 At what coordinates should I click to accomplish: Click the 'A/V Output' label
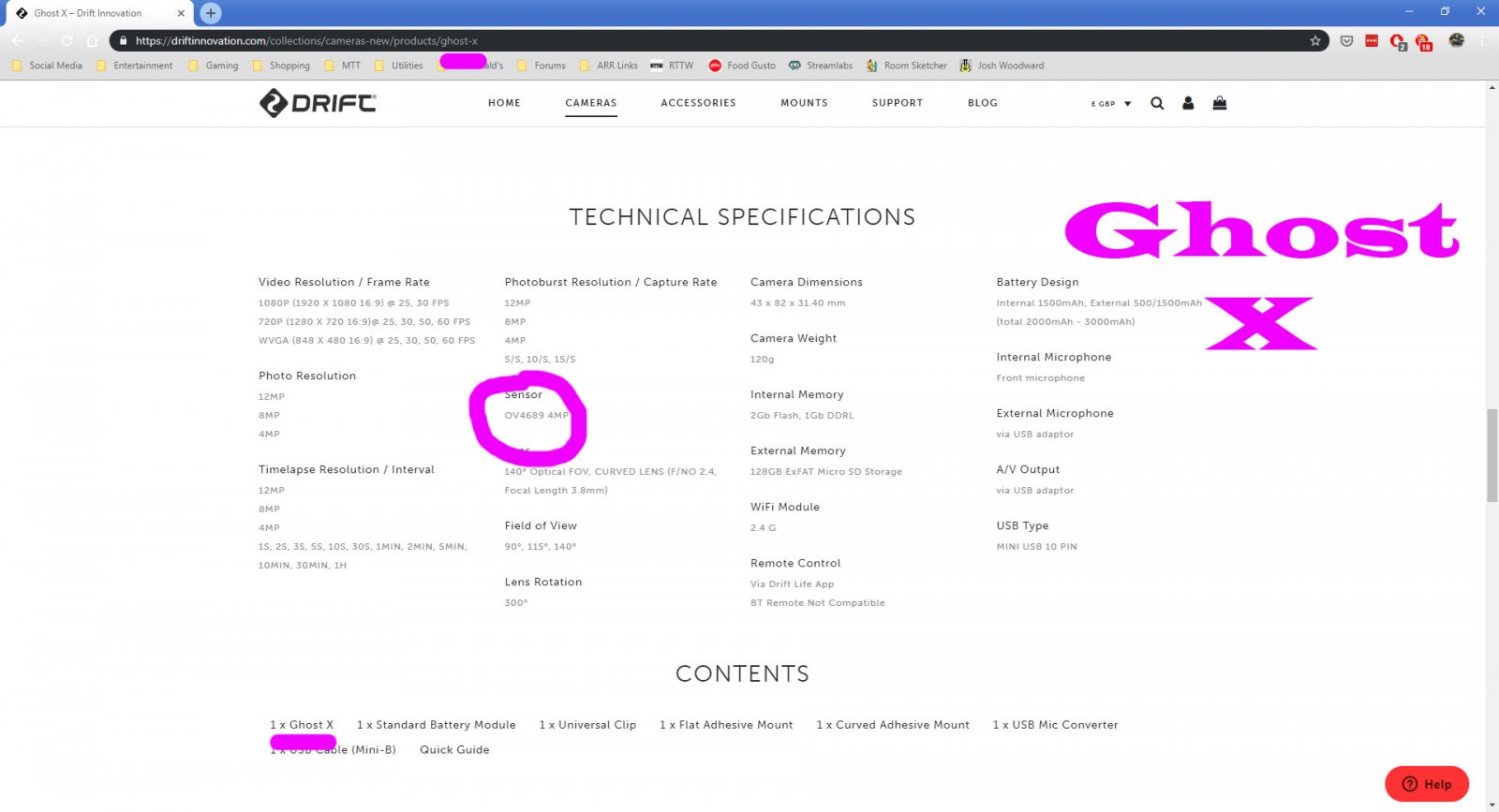point(1028,469)
